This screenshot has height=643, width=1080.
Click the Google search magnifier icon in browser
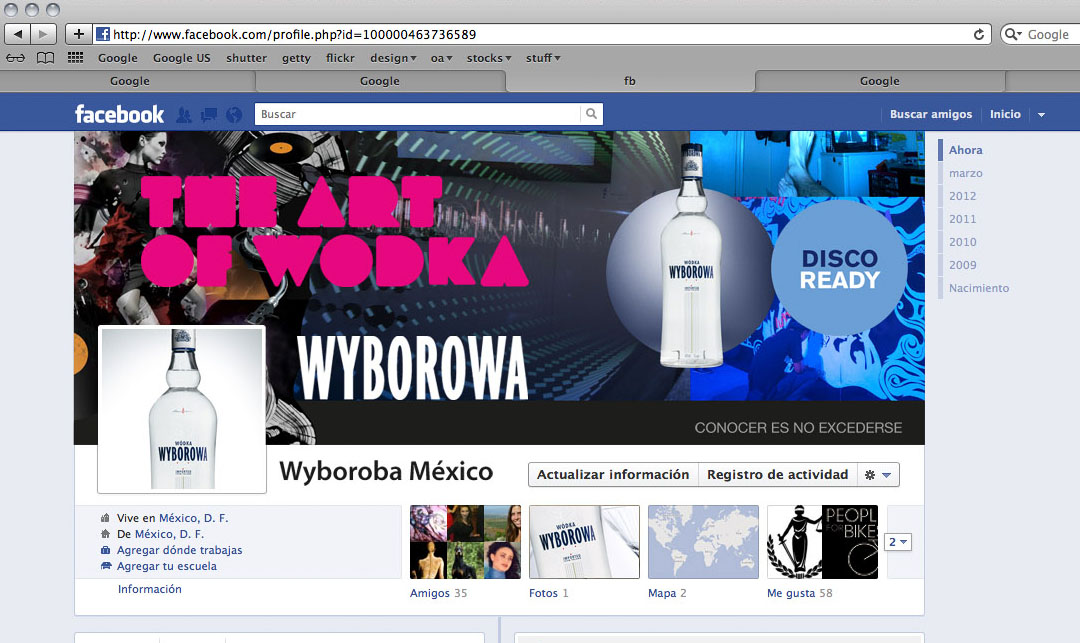(x=1012, y=34)
